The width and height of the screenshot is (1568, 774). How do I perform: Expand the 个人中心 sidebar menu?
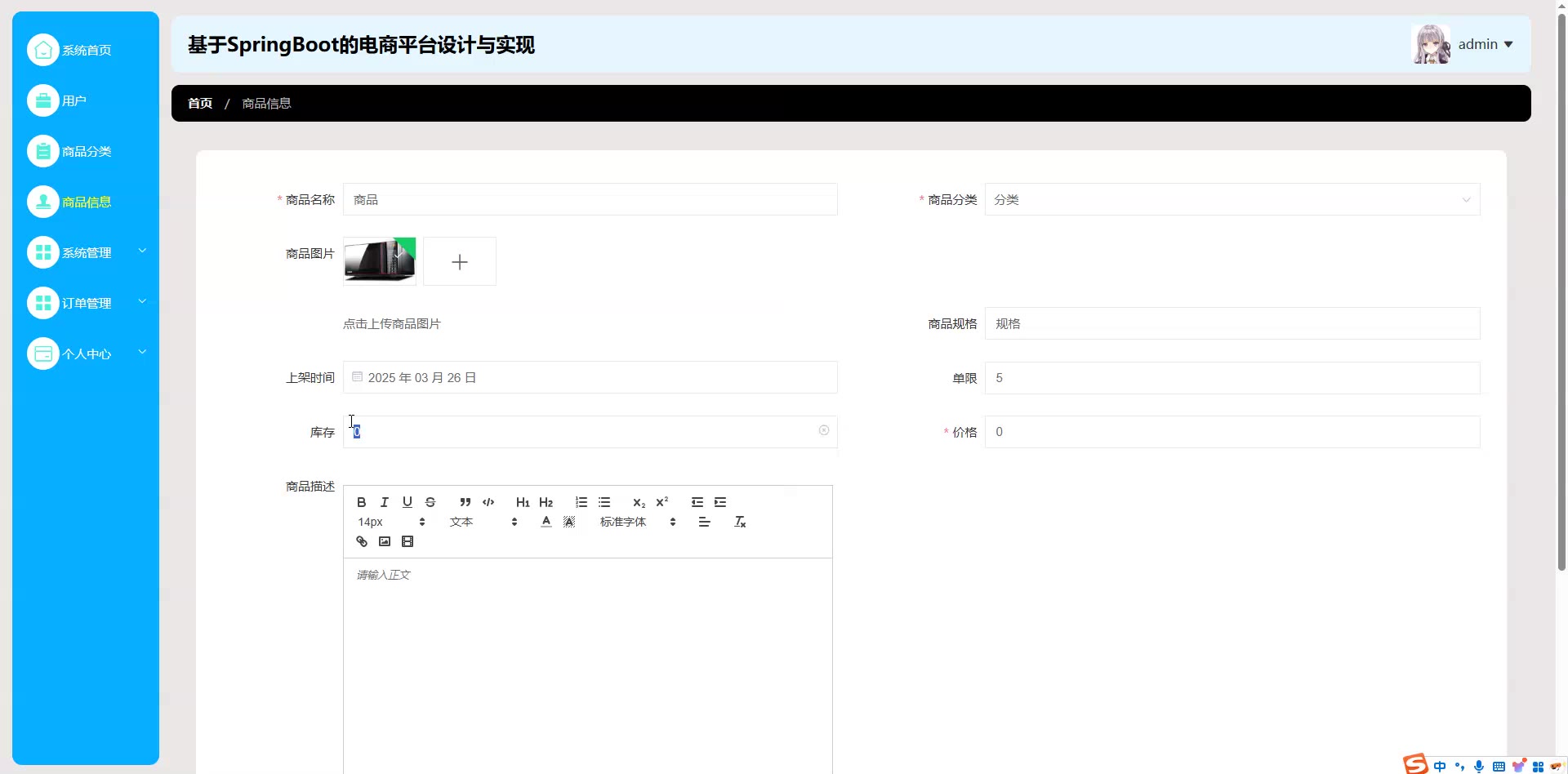(x=86, y=354)
